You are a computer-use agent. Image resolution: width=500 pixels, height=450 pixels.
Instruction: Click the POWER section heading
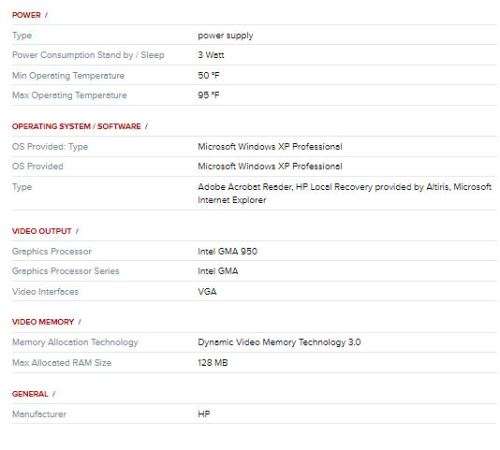tap(26, 15)
